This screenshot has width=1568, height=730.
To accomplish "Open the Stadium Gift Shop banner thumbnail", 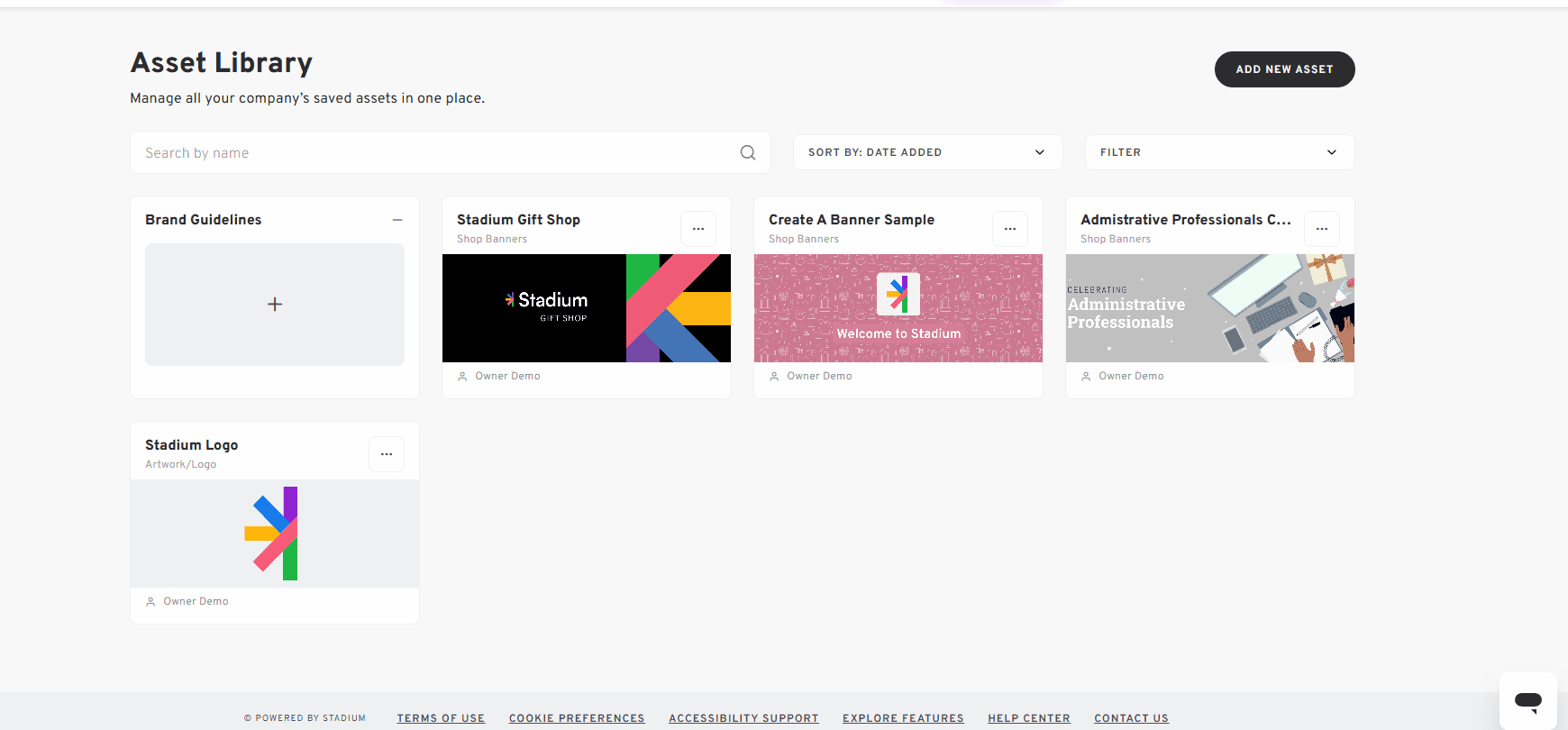I will [587, 308].
